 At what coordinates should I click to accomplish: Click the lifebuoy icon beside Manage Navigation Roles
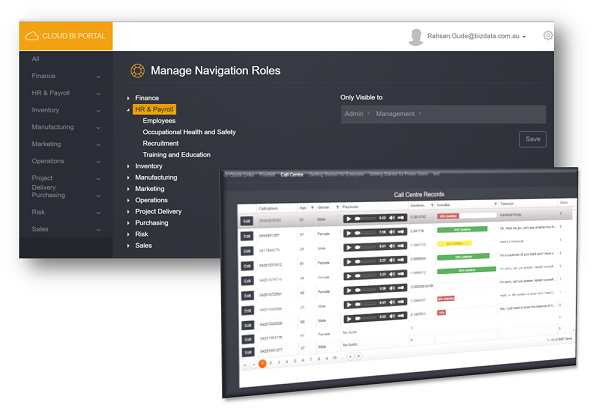point(137,71)
